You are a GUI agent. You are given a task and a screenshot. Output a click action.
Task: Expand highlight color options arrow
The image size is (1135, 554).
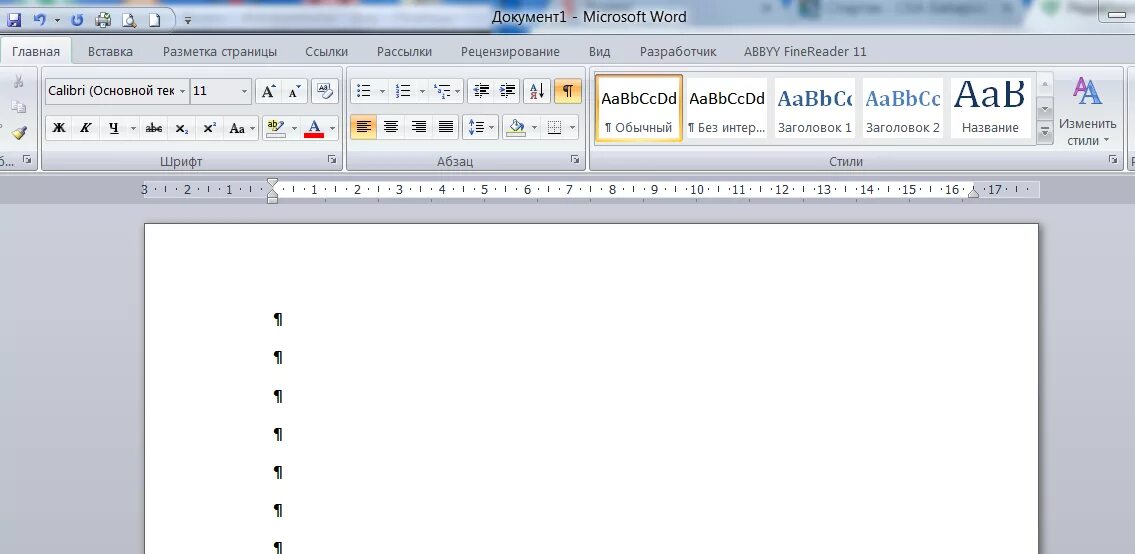point(294,128)
